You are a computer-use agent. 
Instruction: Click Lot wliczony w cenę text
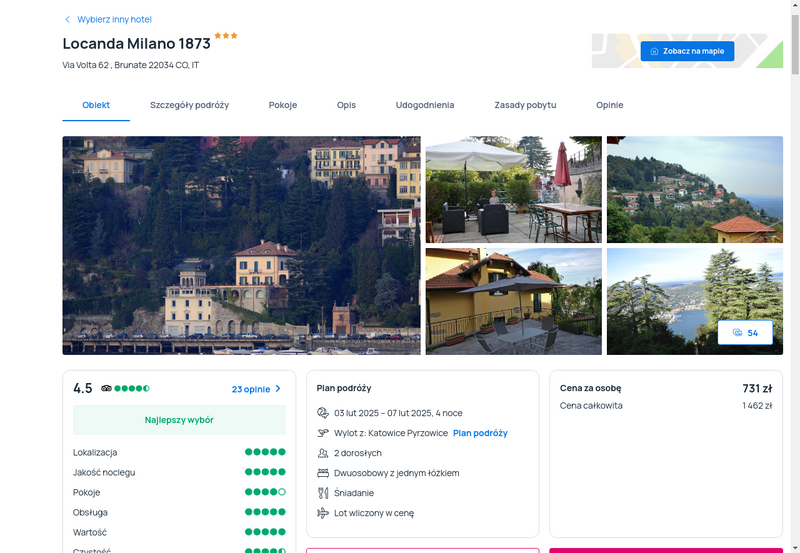(x=374, y=513)
